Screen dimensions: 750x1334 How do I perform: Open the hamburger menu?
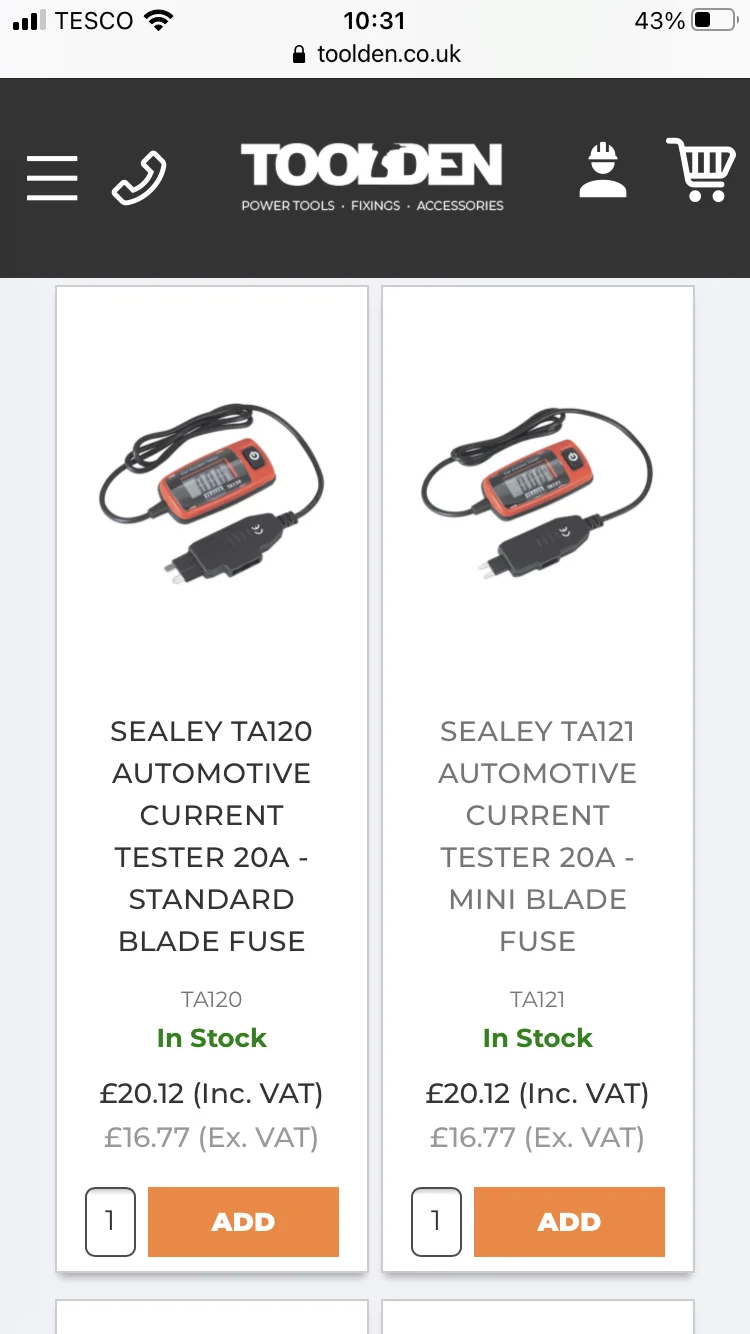[x=52, y=178]
